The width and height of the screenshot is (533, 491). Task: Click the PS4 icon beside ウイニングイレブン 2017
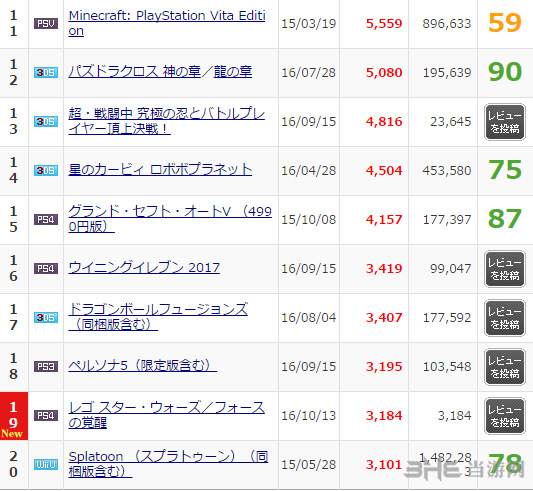(x=46, y=268)
